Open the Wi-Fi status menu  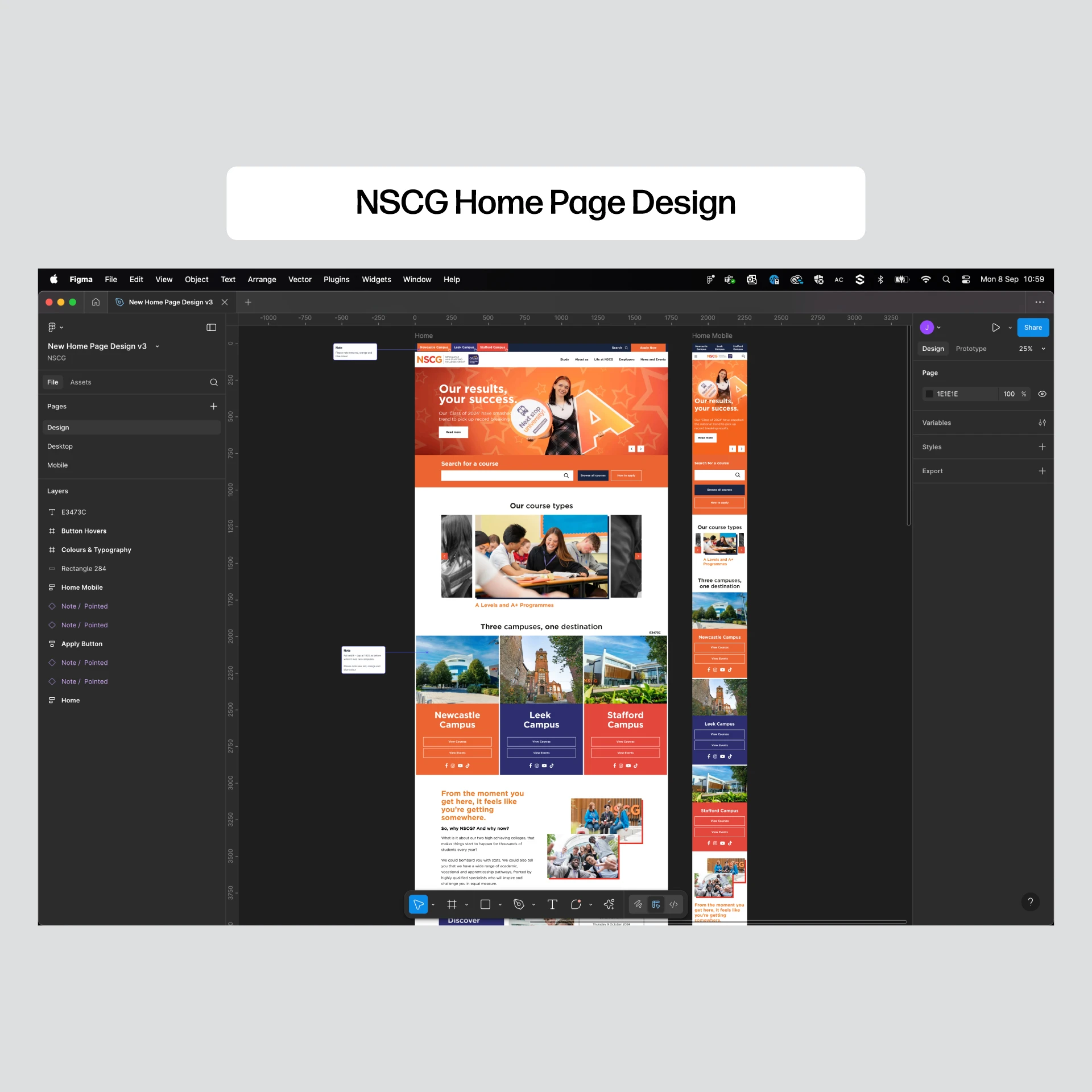pyautogui.click(x=925, y=279)
